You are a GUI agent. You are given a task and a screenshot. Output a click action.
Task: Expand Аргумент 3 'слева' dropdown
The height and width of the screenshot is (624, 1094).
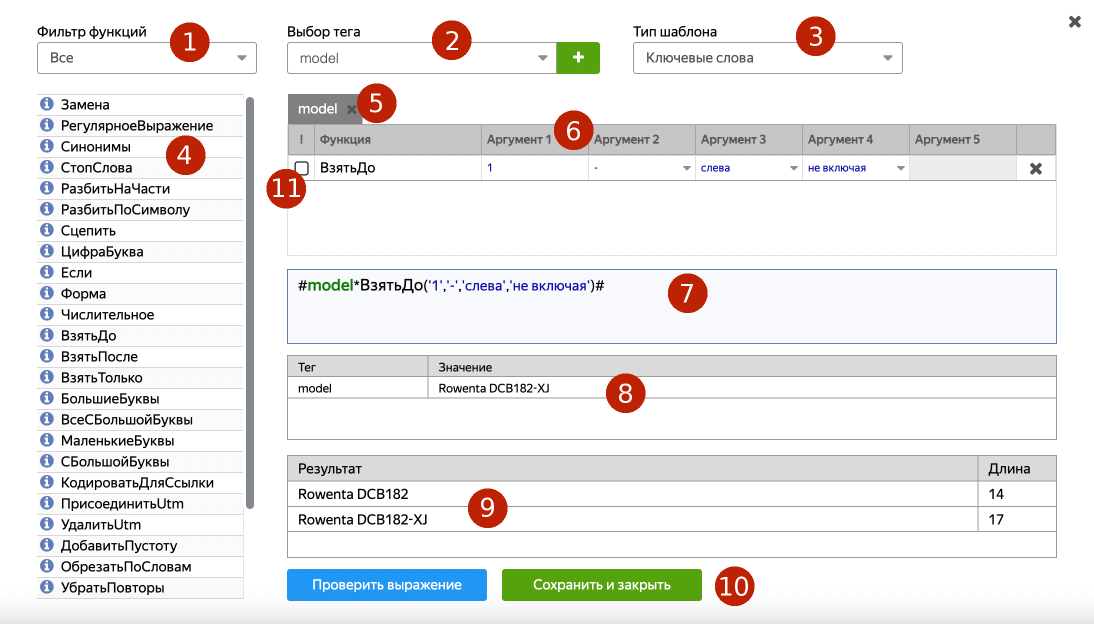point(748,168)
